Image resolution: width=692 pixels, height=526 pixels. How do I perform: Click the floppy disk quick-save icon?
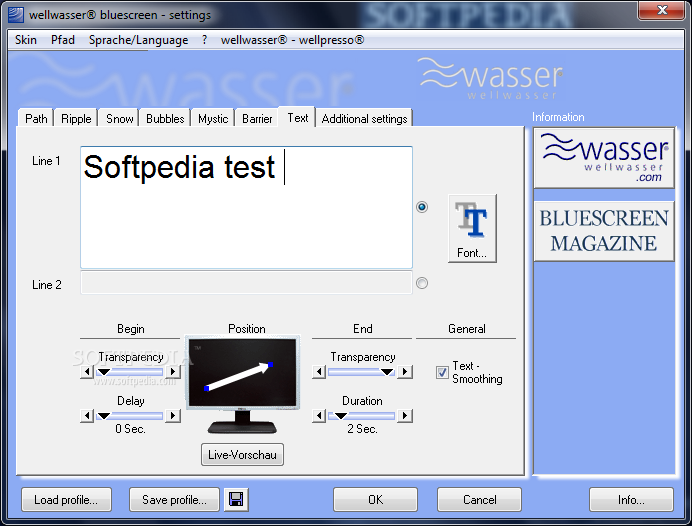click(x=236, y=500)
